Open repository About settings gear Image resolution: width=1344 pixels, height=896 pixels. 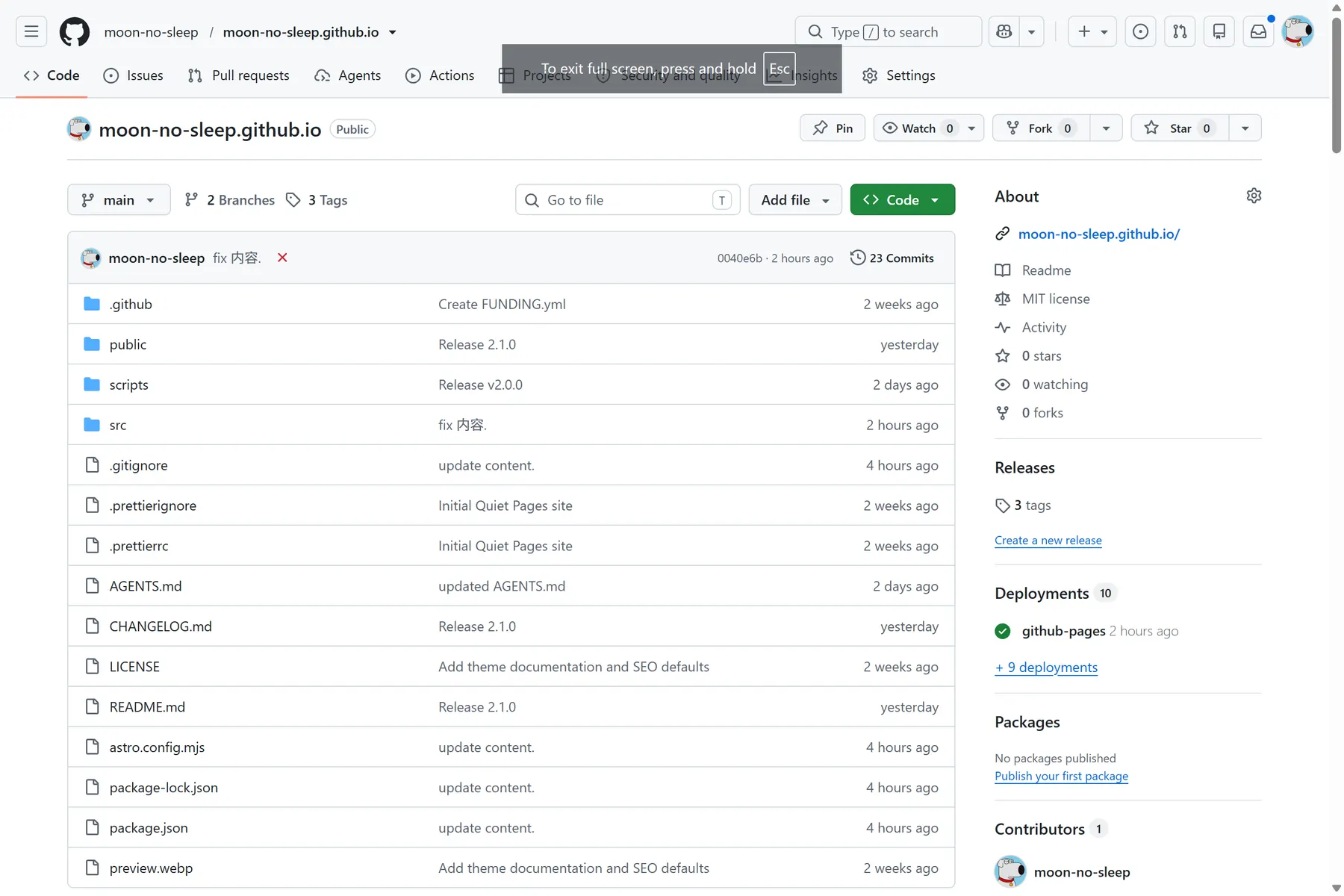tap(1254, 196)
